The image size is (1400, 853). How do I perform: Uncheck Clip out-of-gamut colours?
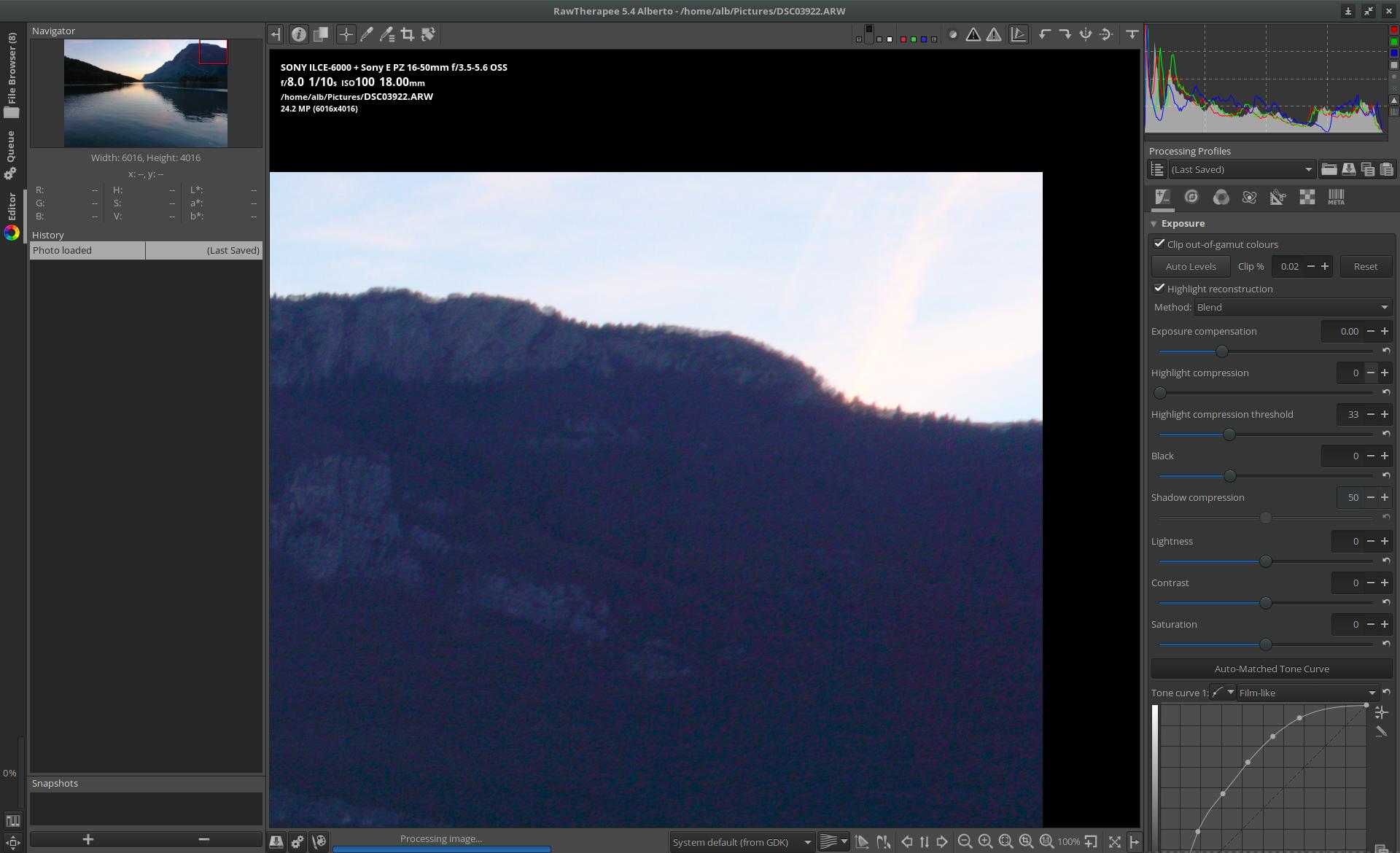pyautogui.click(x=1159, y=244)
